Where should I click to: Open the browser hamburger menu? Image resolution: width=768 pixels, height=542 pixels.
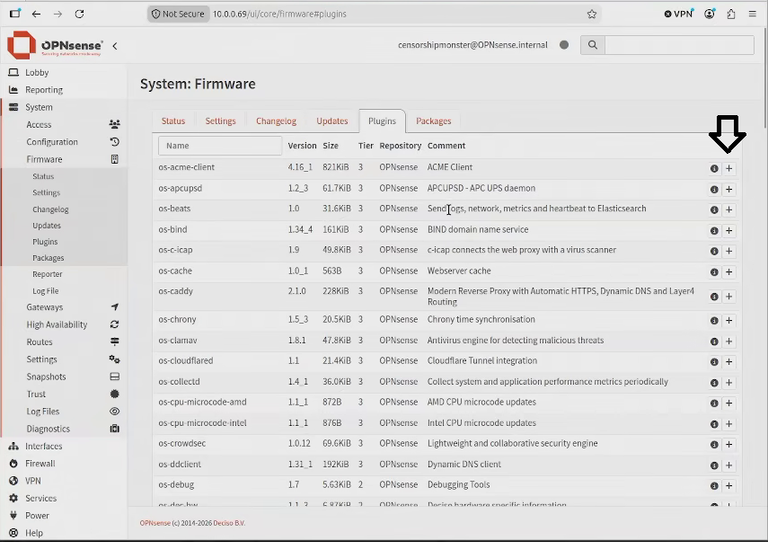pos(752,14)
